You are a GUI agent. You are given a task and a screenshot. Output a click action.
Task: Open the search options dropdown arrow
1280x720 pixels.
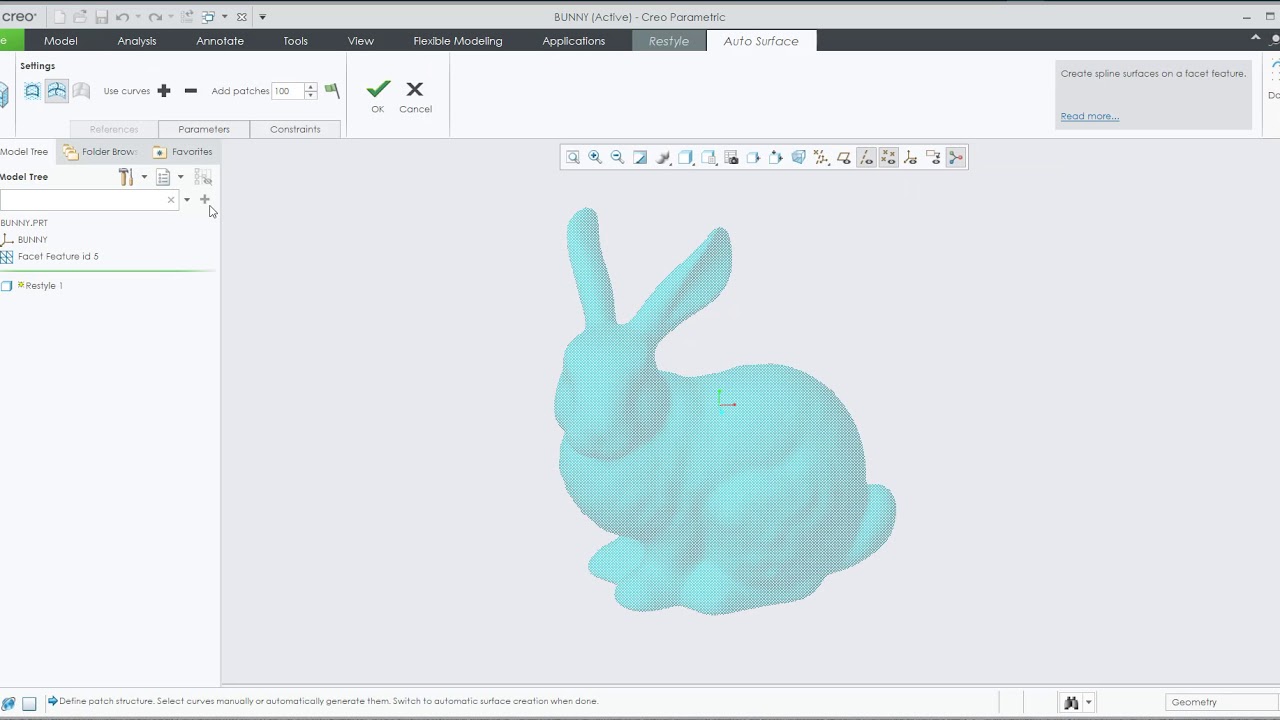187,200
